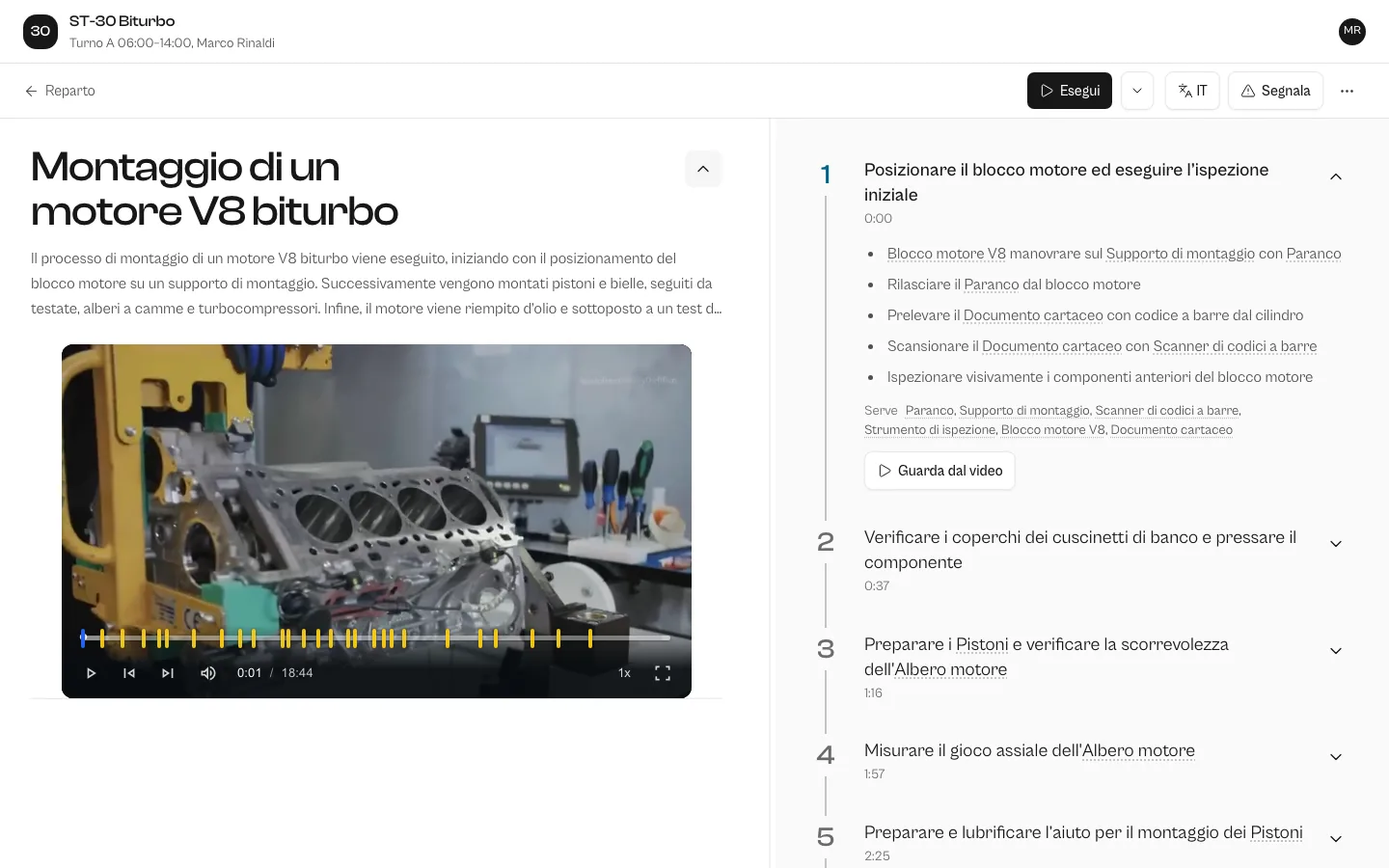
Task: Select the 18:44 video duration text
Action: pos(297,673)
